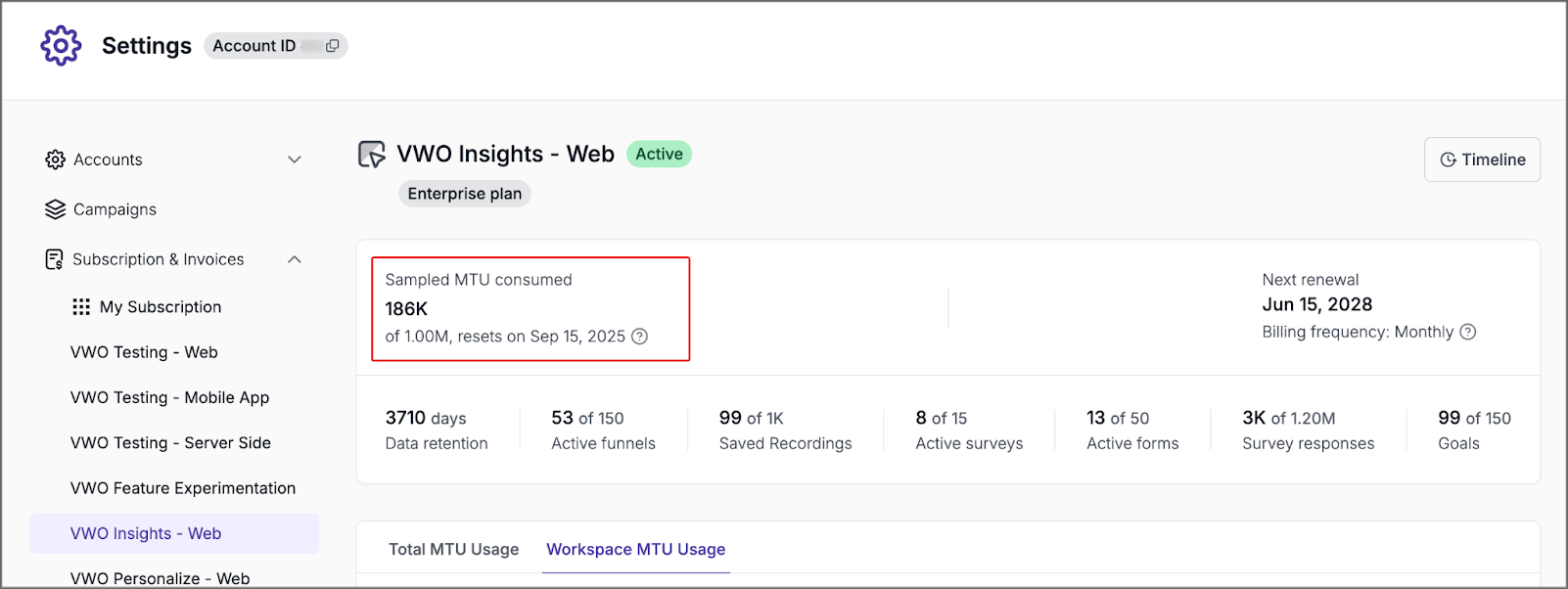Click the Settings gear icon in header
This screenshot has height=589, width=1568.
coord(61,46)
